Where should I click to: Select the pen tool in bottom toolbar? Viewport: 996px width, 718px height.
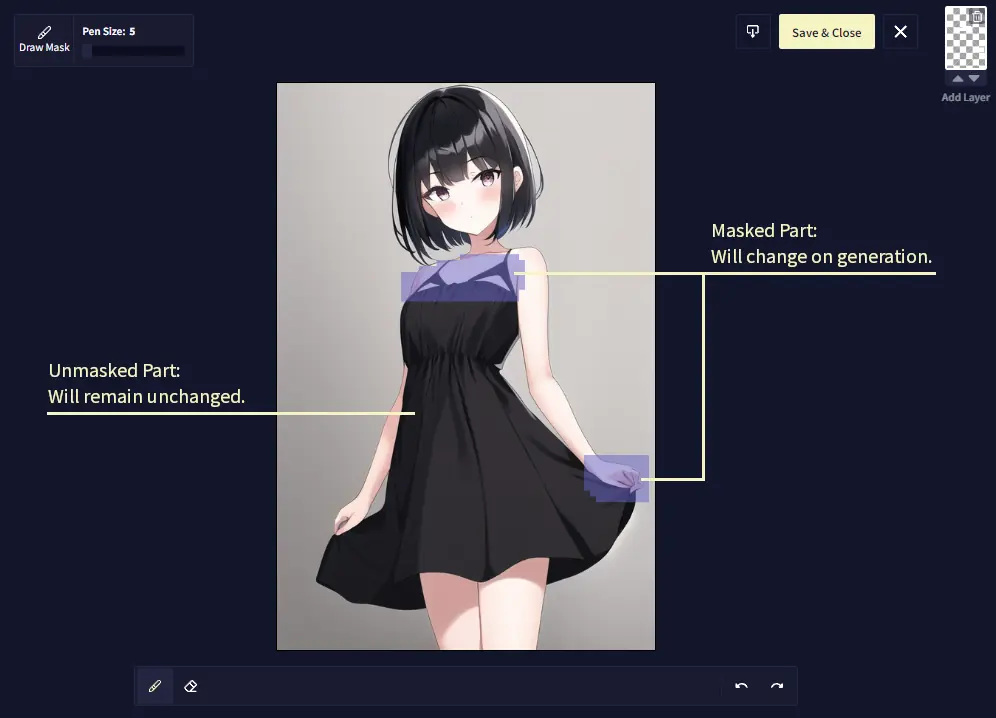tap(155, 686)
